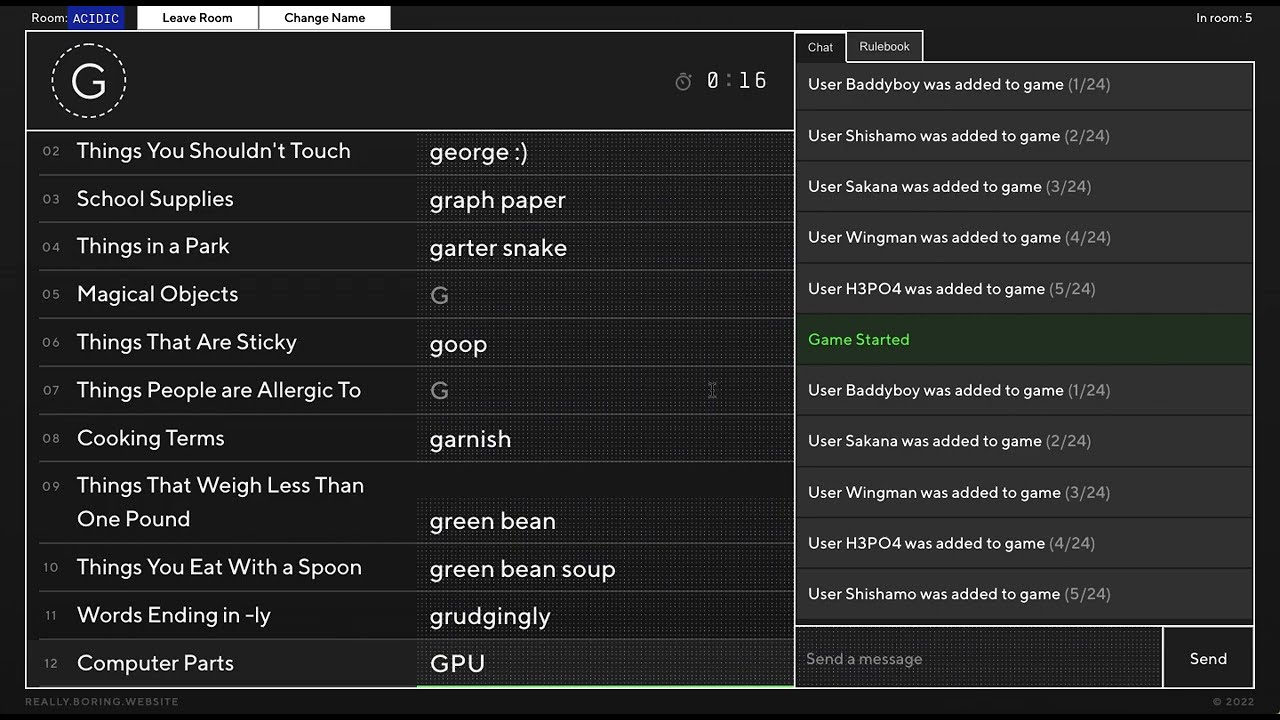Switch to the Rulebook tab
Viewport: 1280px width, 720px height.
(x=884, y=47)
